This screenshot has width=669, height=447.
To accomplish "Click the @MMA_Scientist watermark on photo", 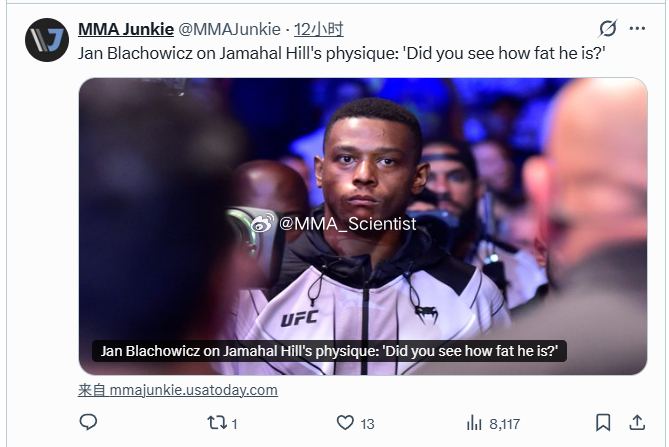I will 333,224.
